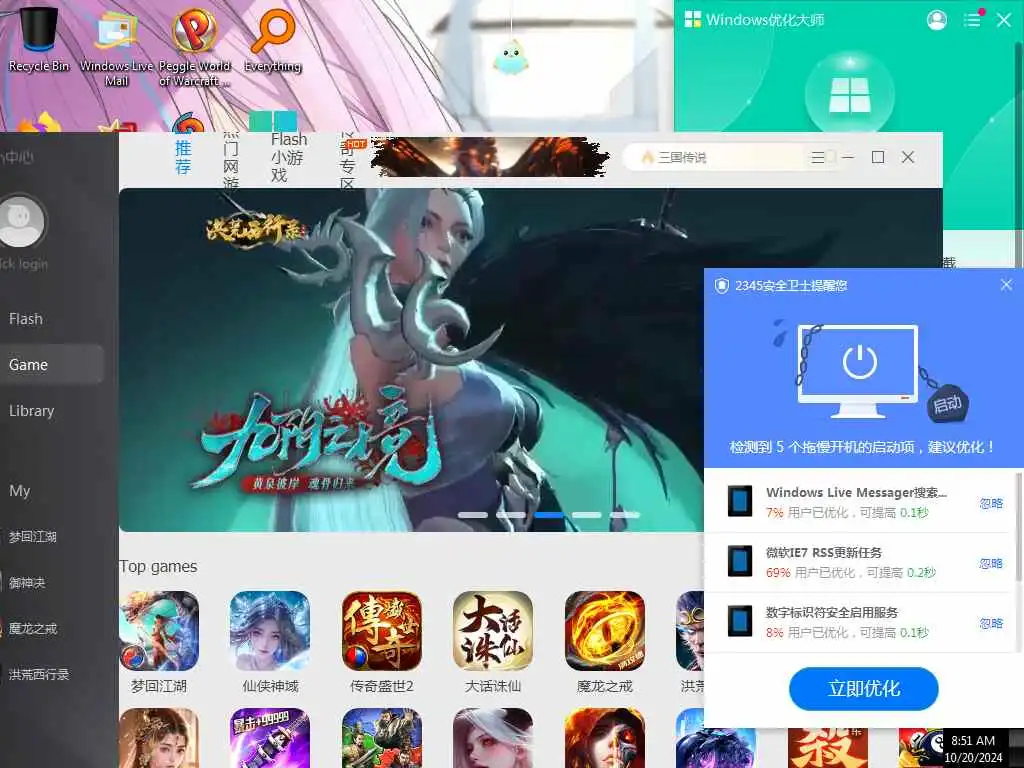Select Game in the sidebar

point(51,364)
